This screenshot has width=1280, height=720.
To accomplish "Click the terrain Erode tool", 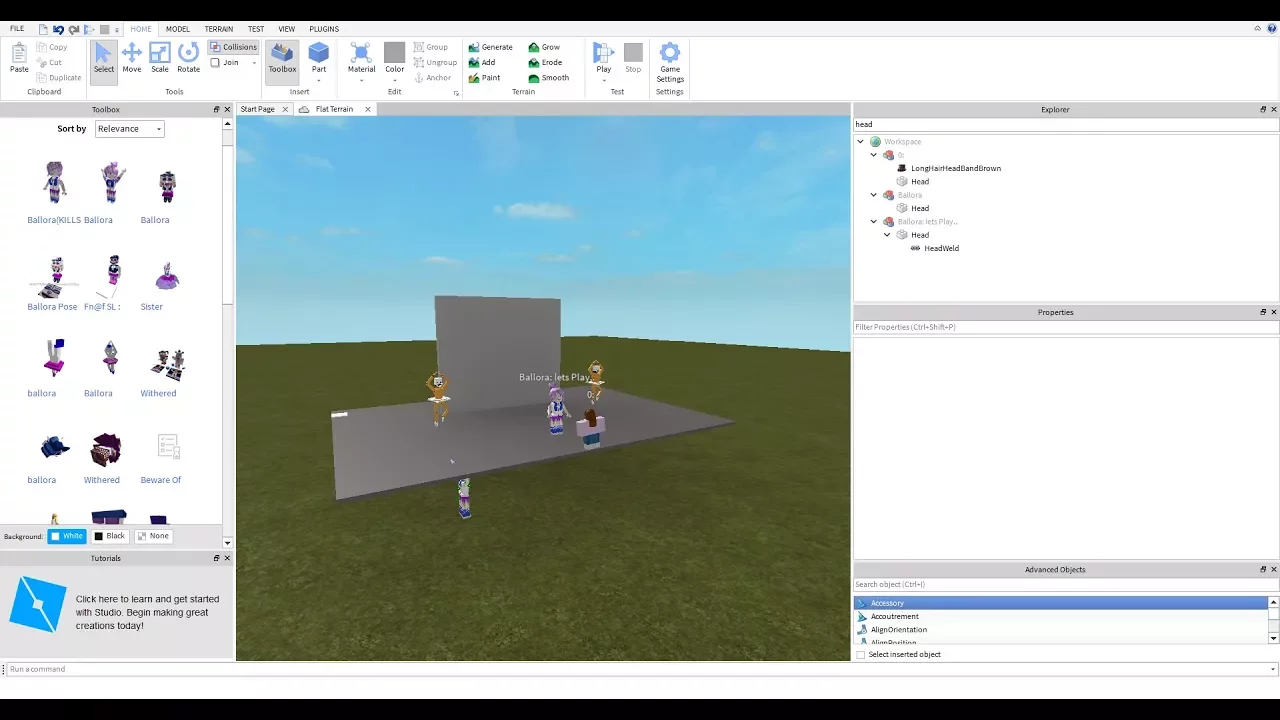I will (545, 62).
